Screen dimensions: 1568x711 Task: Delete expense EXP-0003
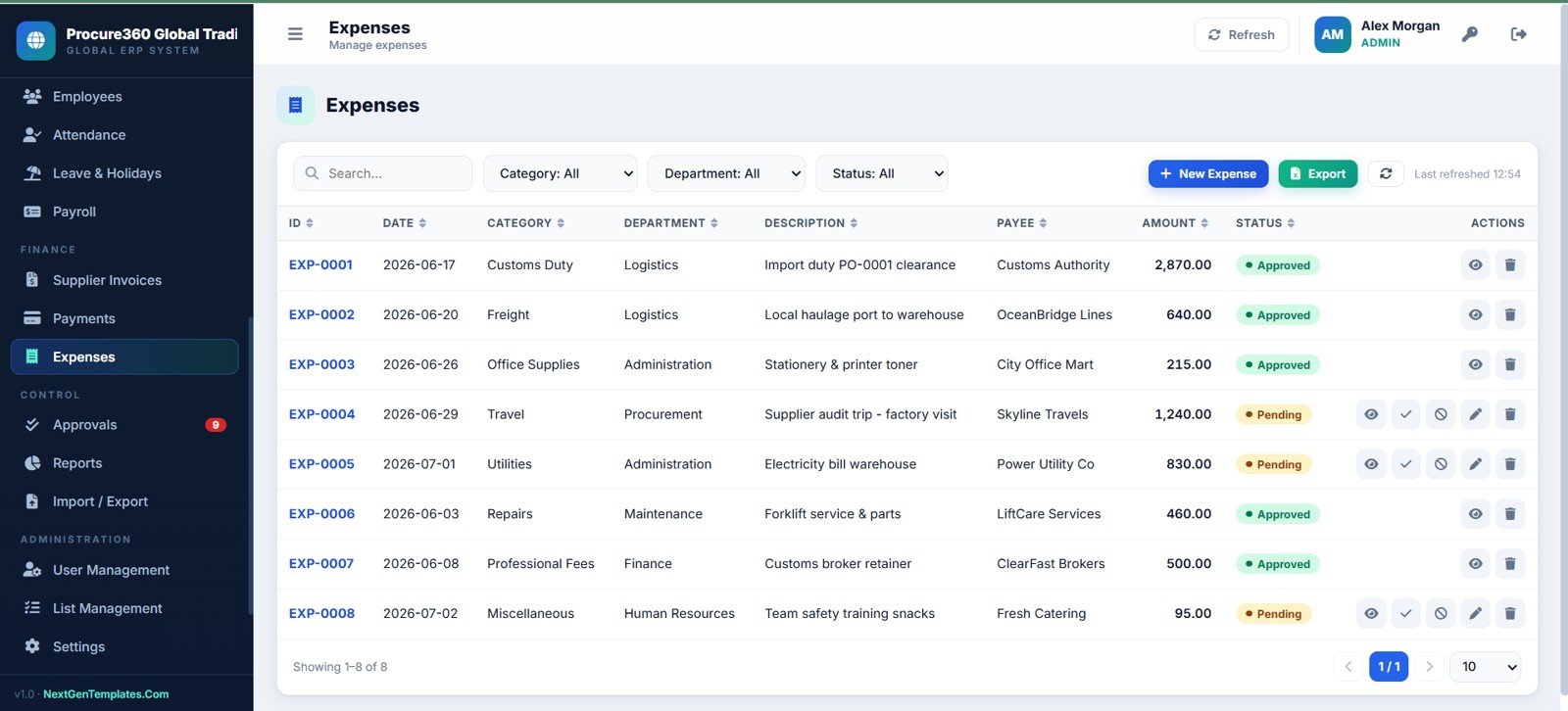tap(1509, 365)
